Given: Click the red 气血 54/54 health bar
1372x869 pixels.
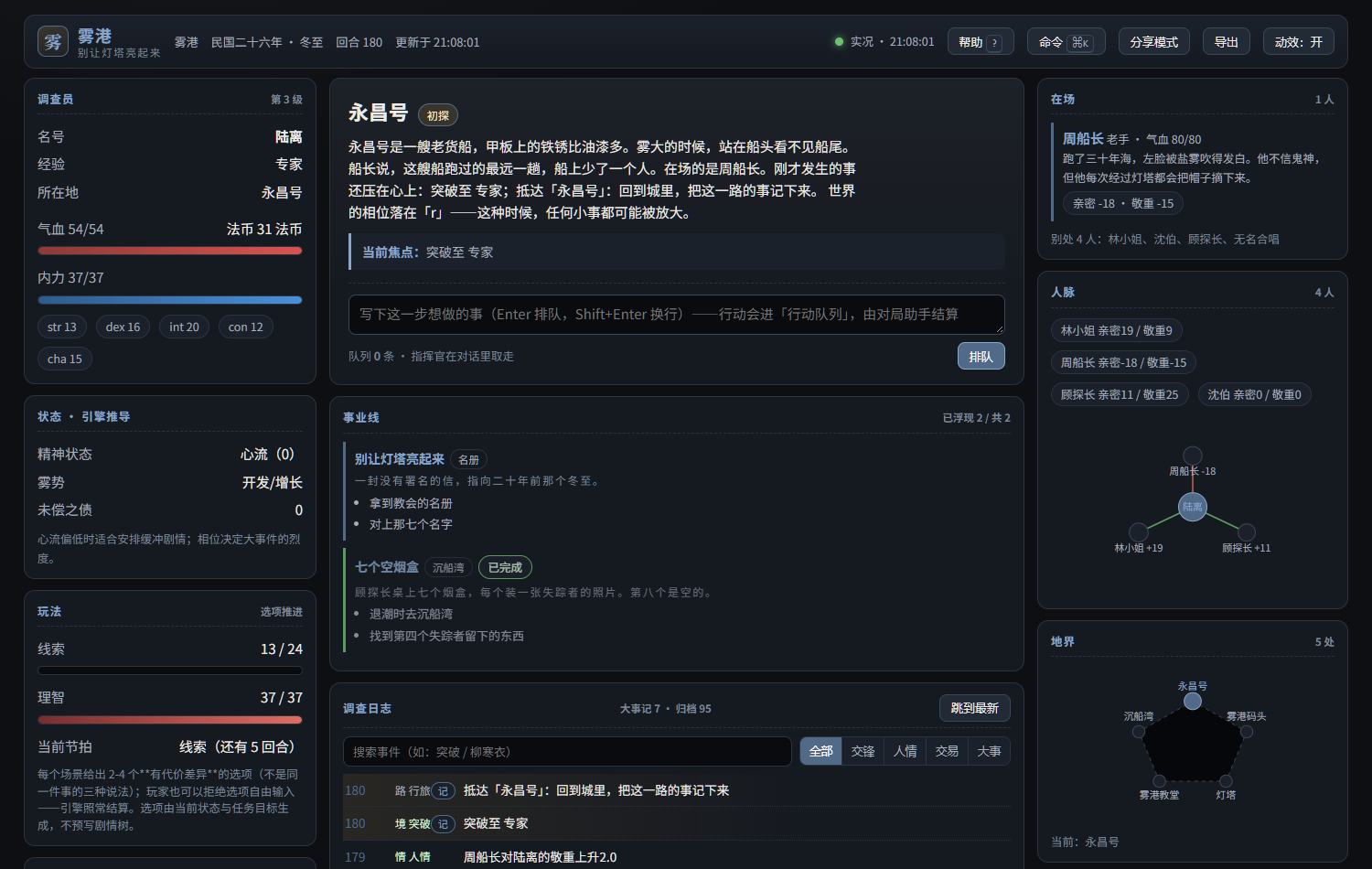Looking at the screenshot, I should click(x=170, y=251).
